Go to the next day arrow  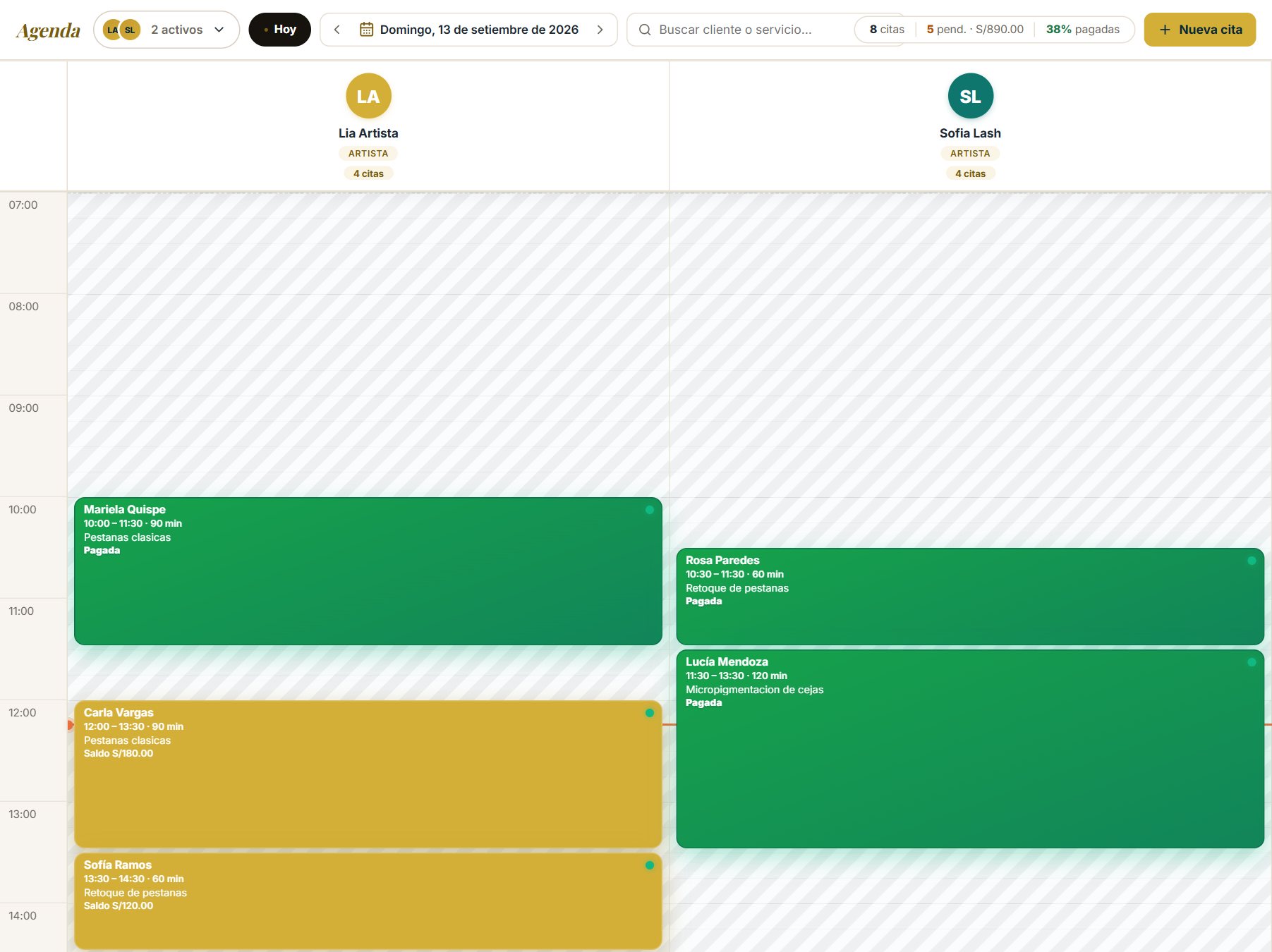[x=600, y=30]
